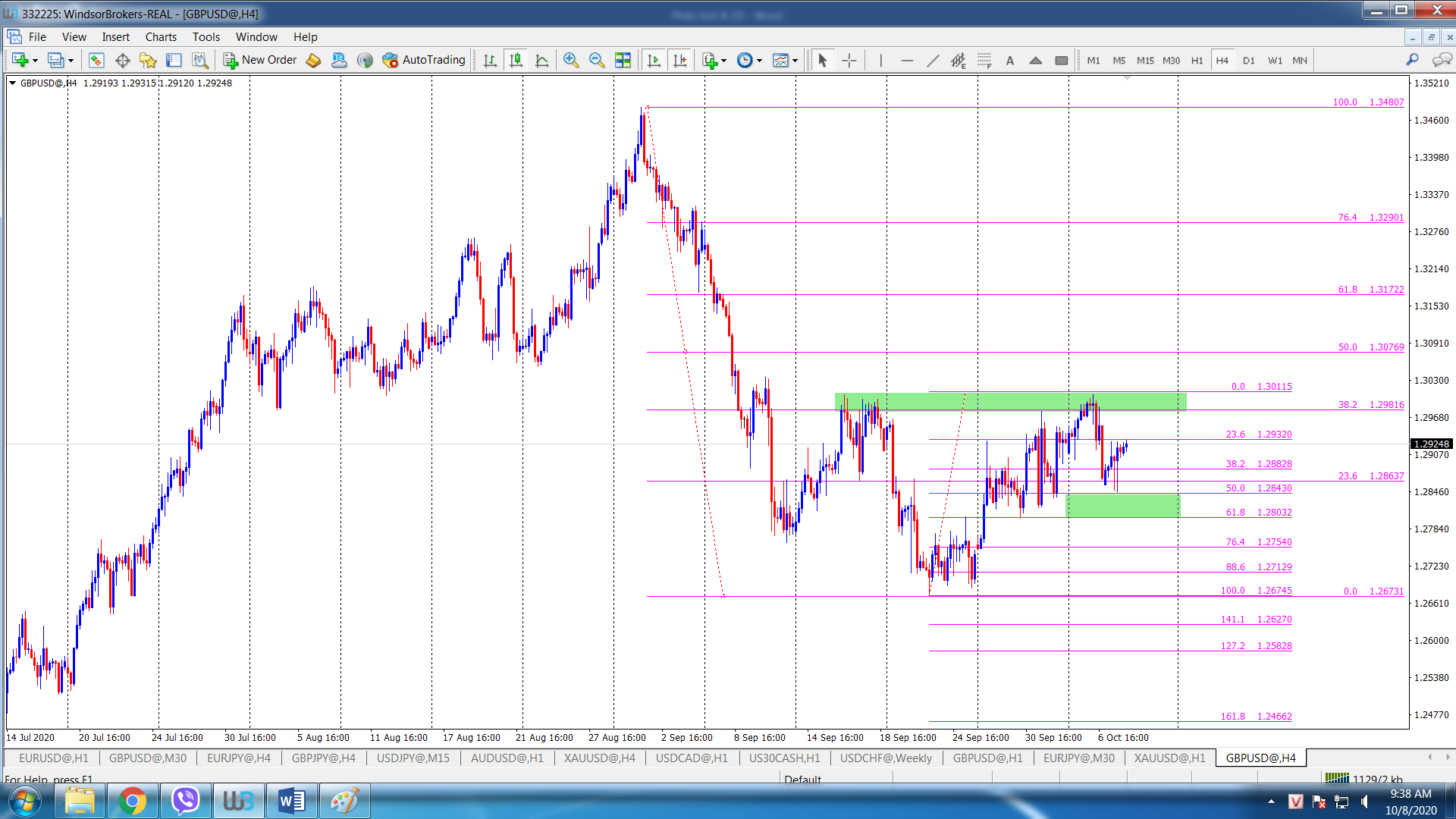Open the Help menu
Viewport: 1456px width, 819px height.
click(305, 36)
